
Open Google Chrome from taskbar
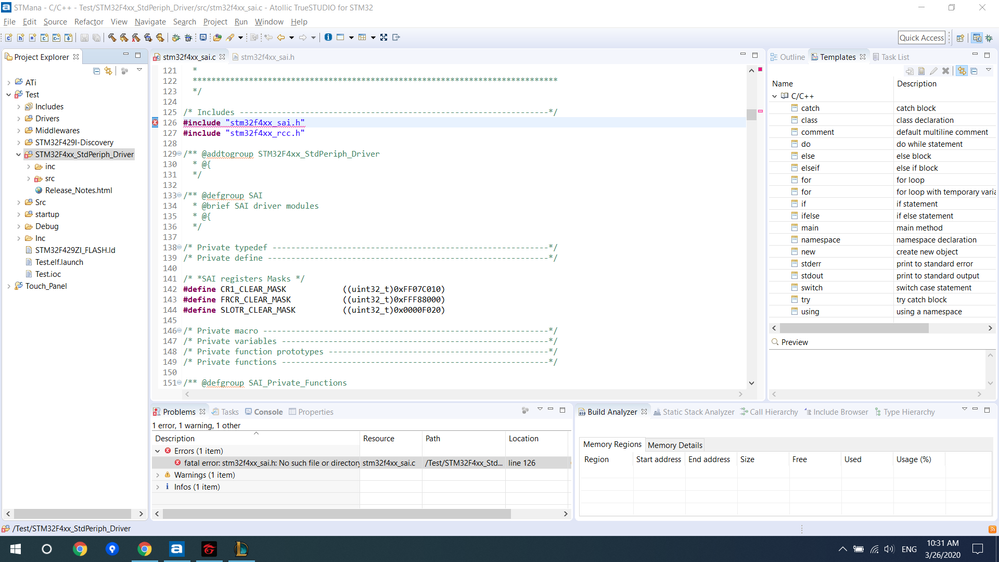coord(80,549)
